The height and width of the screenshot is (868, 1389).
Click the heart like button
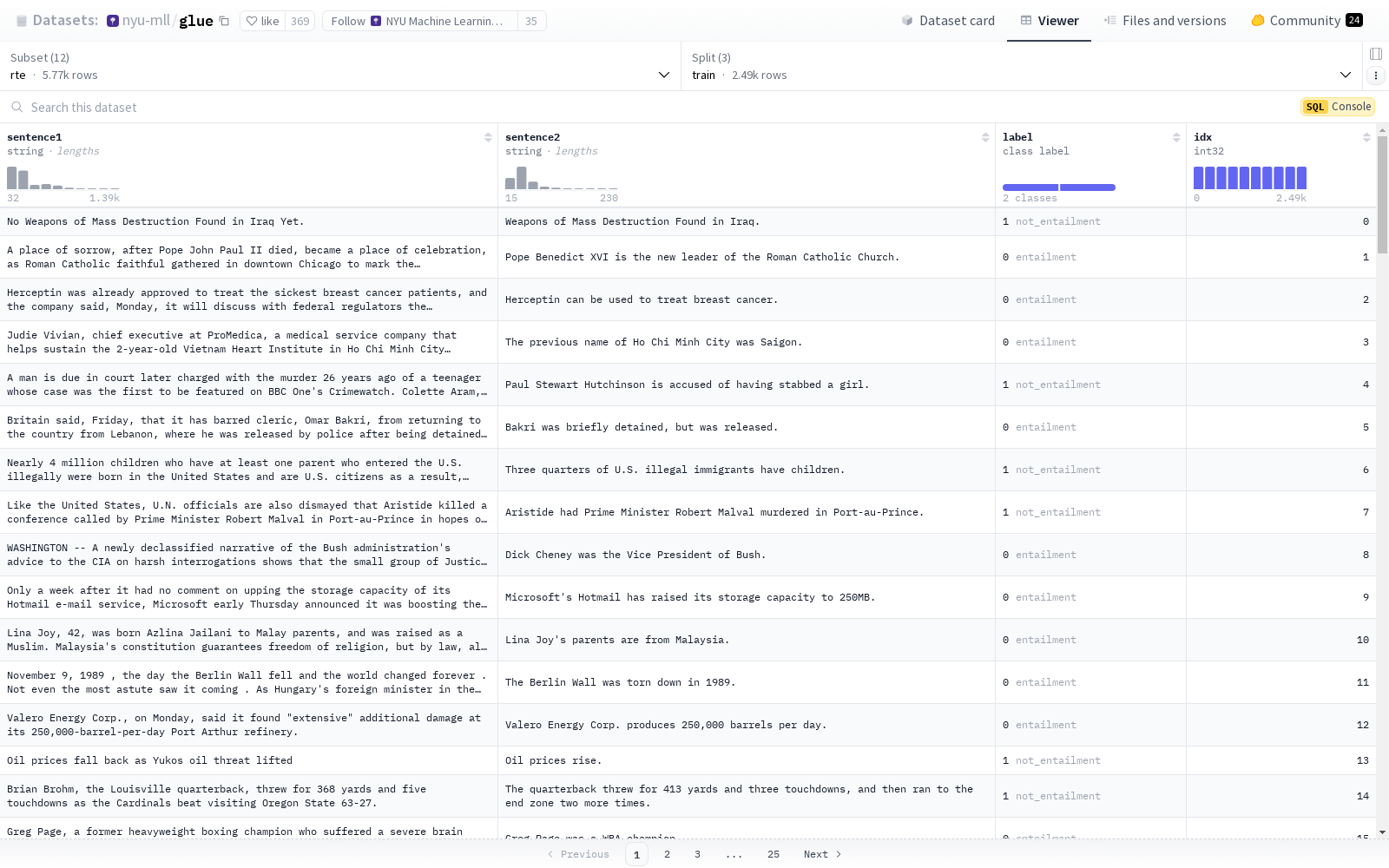click(262, 21)
